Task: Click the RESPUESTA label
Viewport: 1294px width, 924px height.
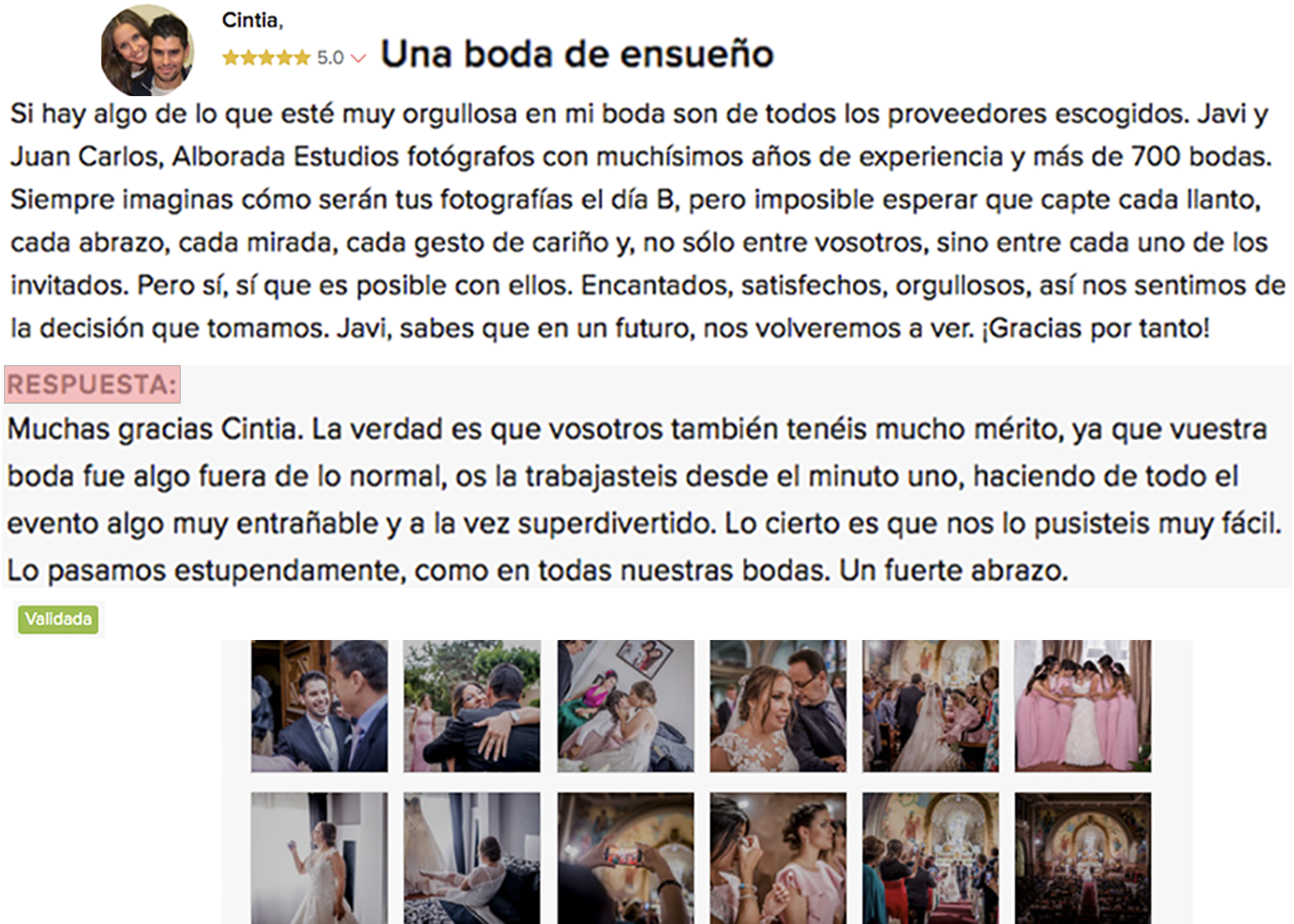Action: click(92, 384)
